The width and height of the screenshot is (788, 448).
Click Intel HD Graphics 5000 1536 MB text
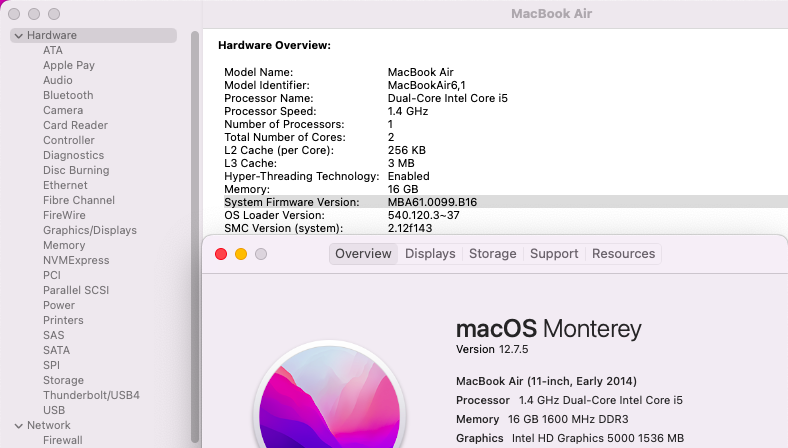click(x=598, y=438)
